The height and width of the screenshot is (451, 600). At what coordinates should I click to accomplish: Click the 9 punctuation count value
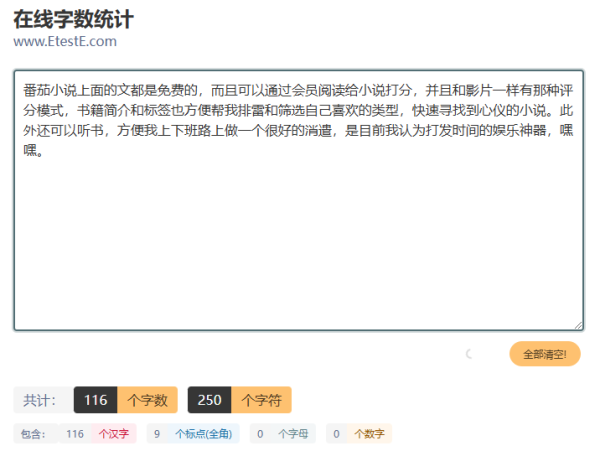coord(157,434)
